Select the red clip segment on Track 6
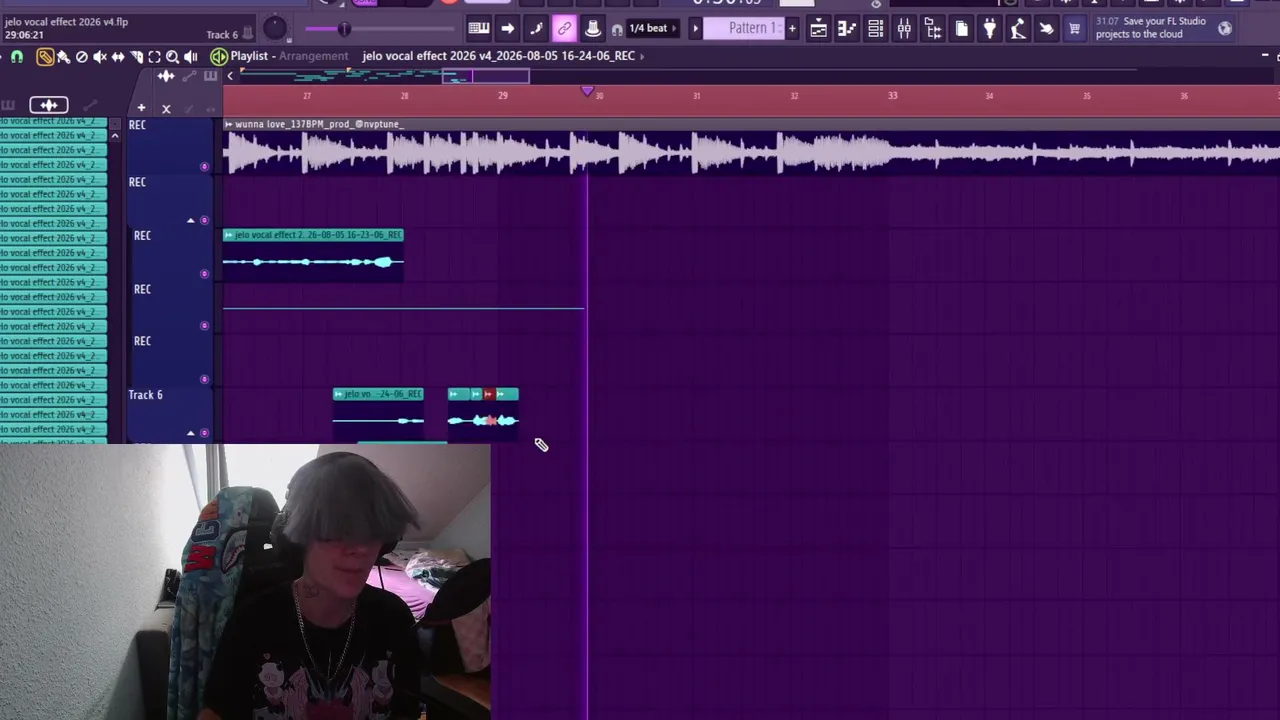Image resolution: width=1280 pixels, height=720 pixels. pos(490,414)
